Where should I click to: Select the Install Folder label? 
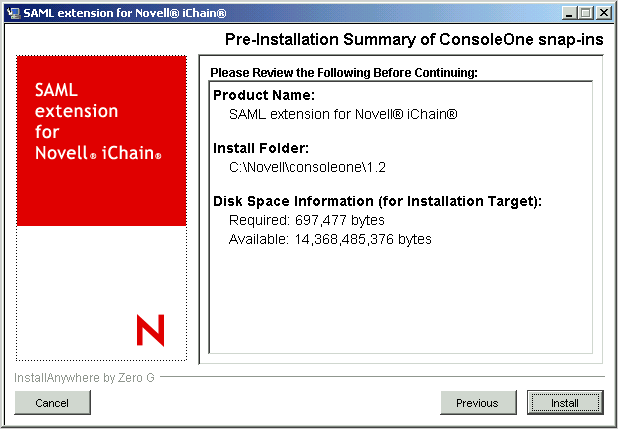pos(261,149)
